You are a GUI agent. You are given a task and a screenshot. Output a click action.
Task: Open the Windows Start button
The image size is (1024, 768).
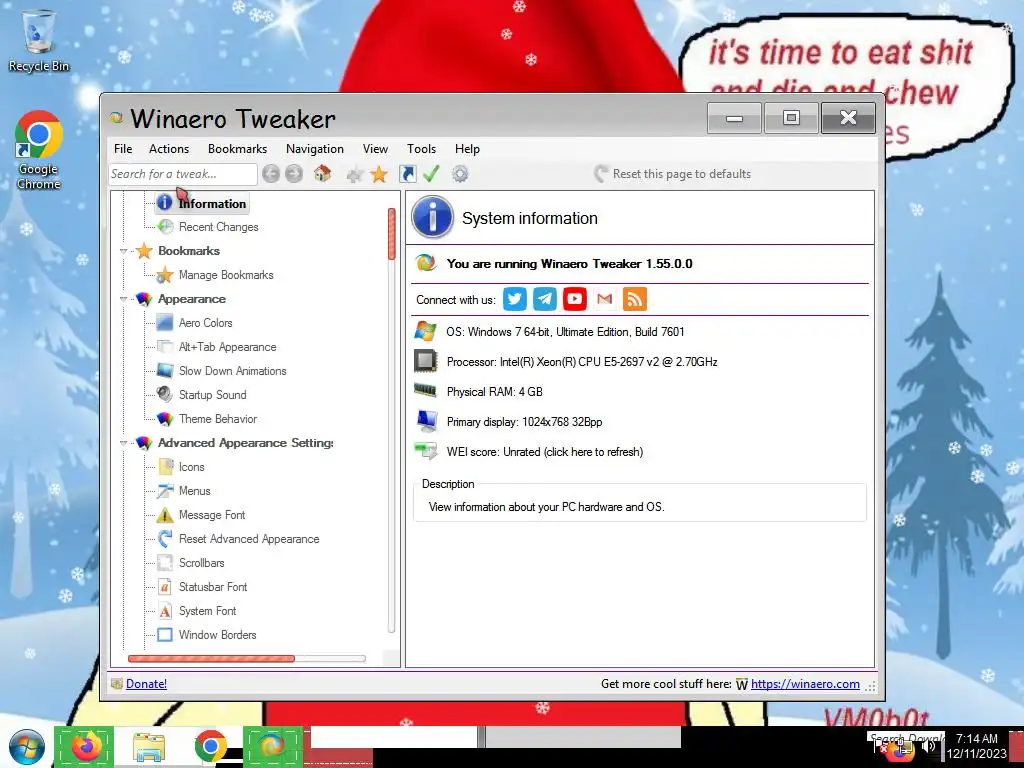pyautogui.click(x=26, y=747)
